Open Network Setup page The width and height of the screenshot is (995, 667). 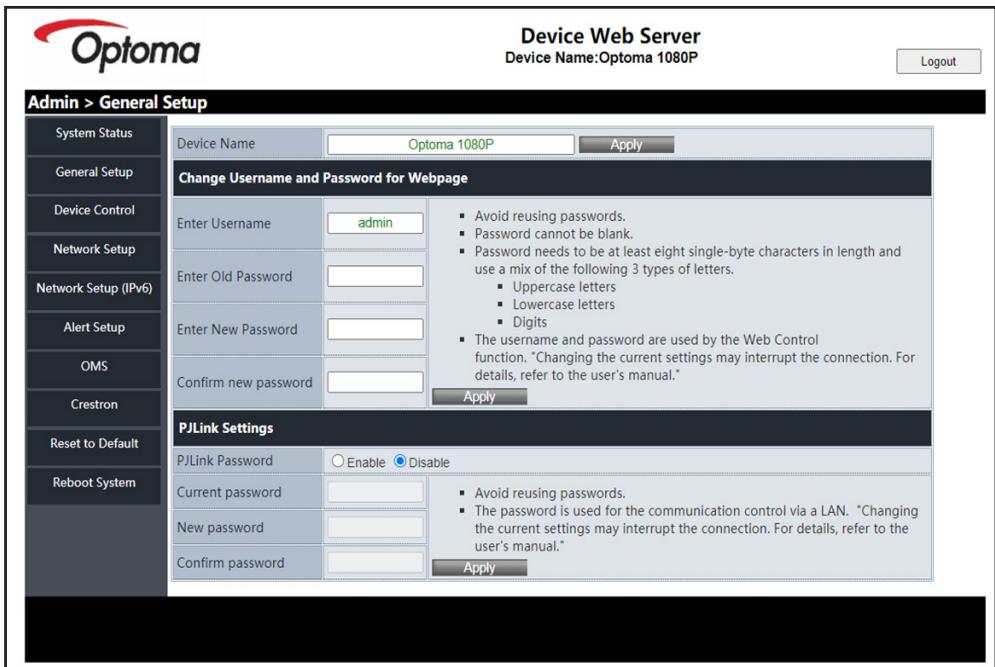[94, 250]
